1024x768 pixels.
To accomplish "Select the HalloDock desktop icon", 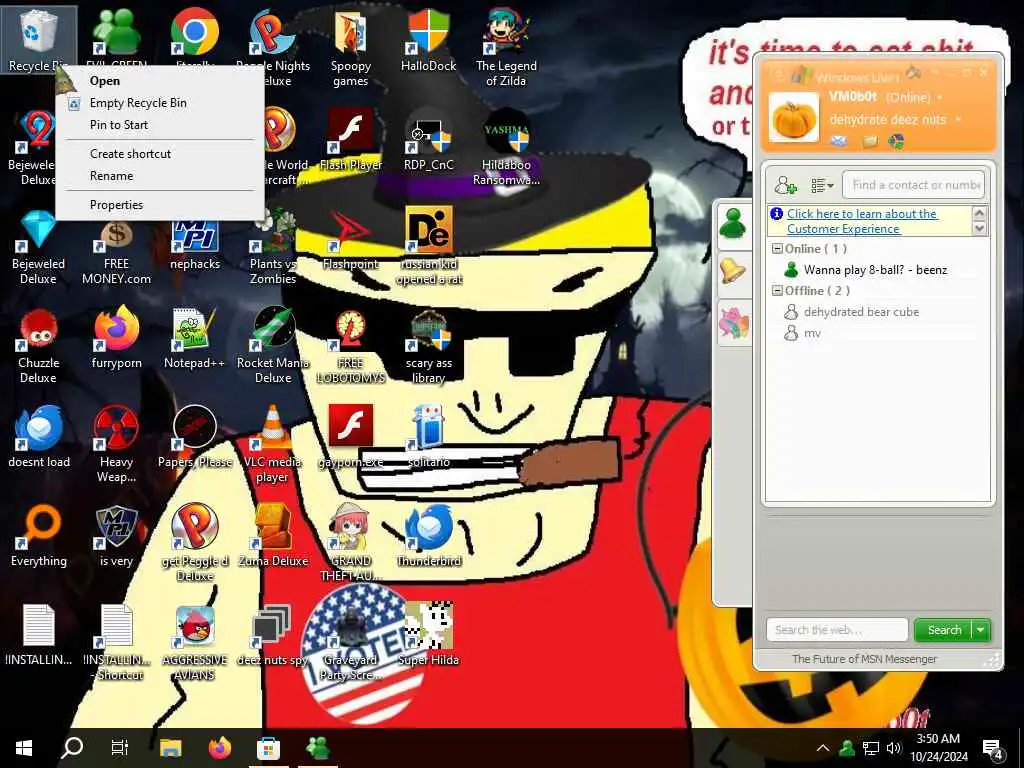I will pyautogui.click(x=428, y=40).
